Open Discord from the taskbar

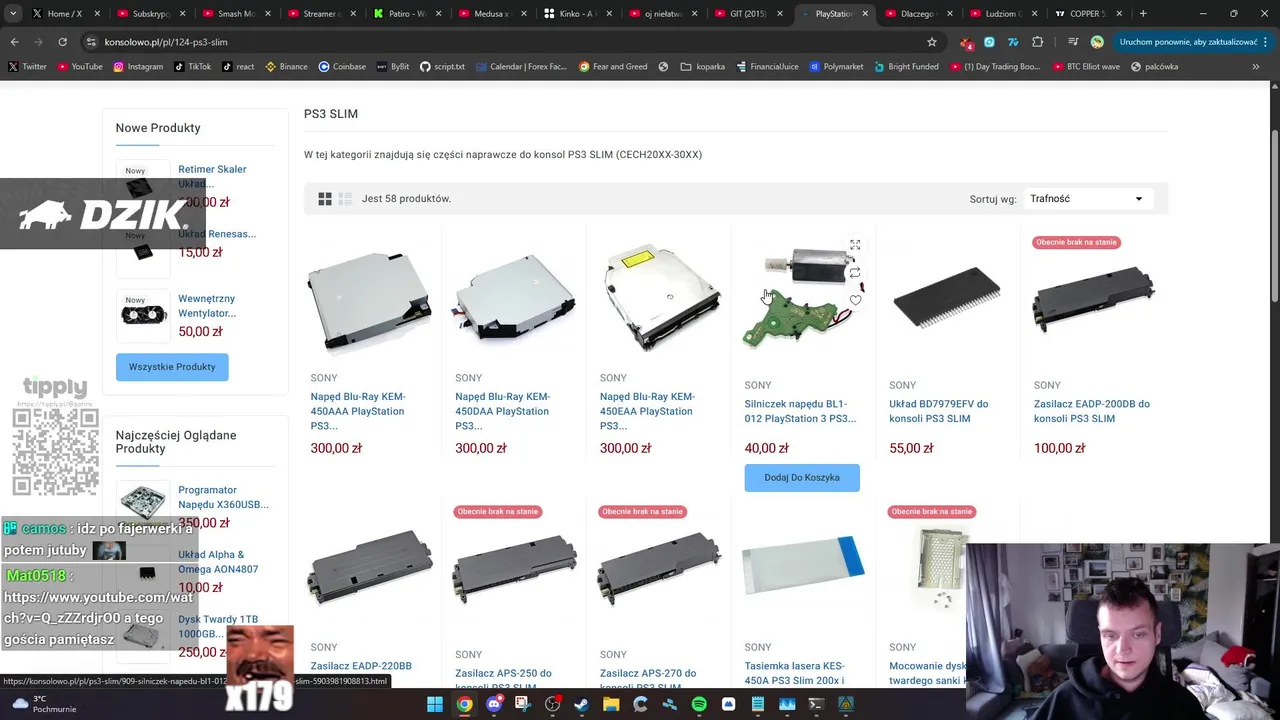pyautogui.click(x=493, y=704)
